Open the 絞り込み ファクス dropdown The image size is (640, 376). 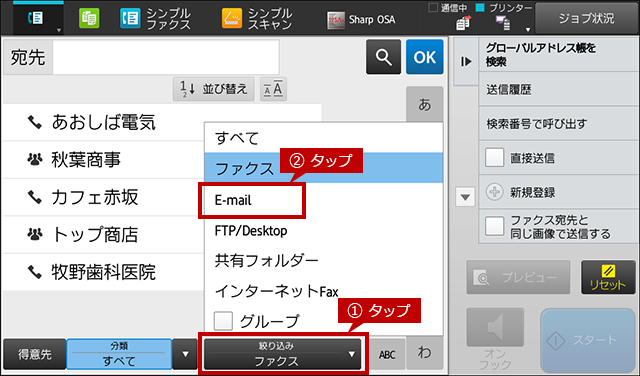283,354
